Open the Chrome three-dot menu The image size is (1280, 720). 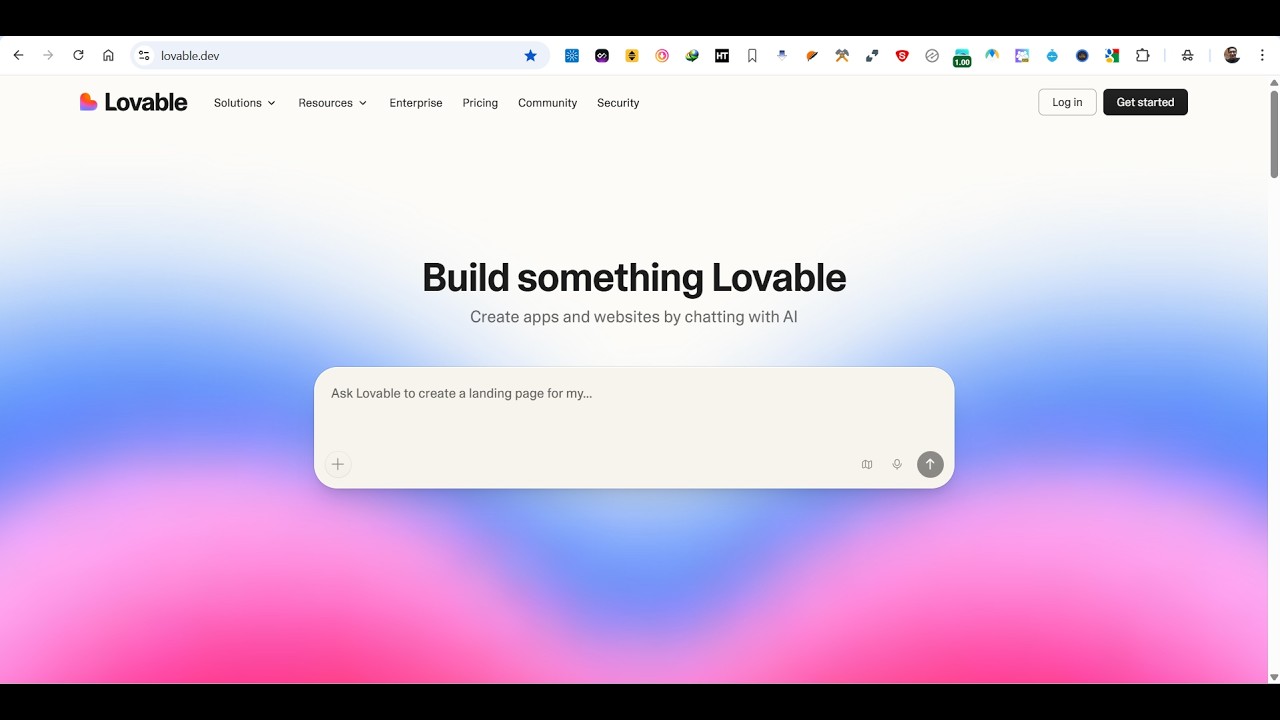pyautogui.click(x=1263, y=56)
